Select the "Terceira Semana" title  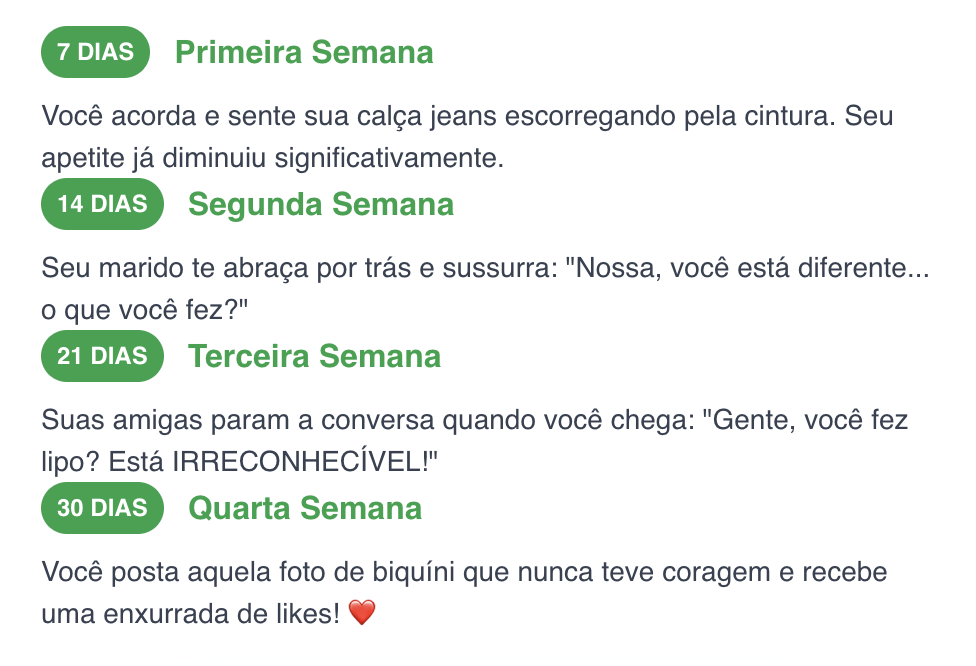click(314, 356)
